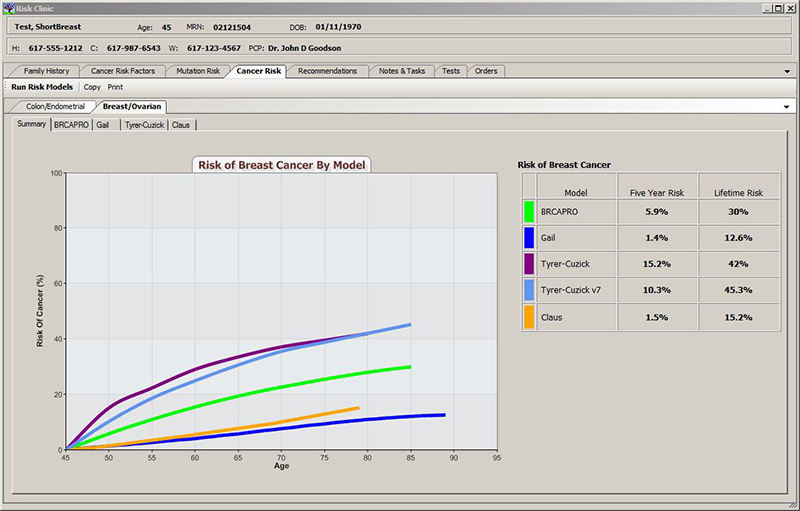800x511 pixels.
Task: Click the Age axis label on chart
Action: (281, 466)
